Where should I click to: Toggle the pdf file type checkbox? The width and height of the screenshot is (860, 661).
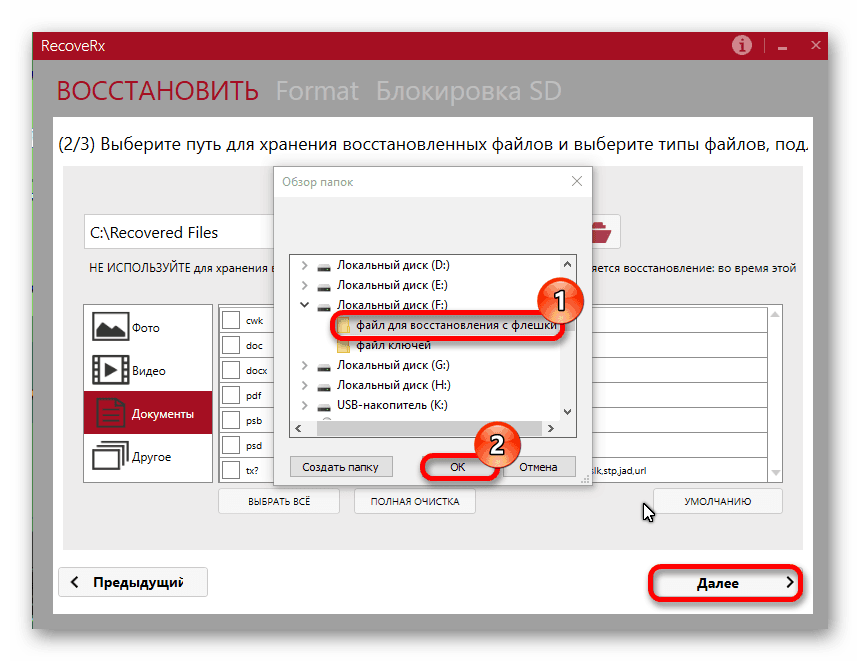coord(231,395)
